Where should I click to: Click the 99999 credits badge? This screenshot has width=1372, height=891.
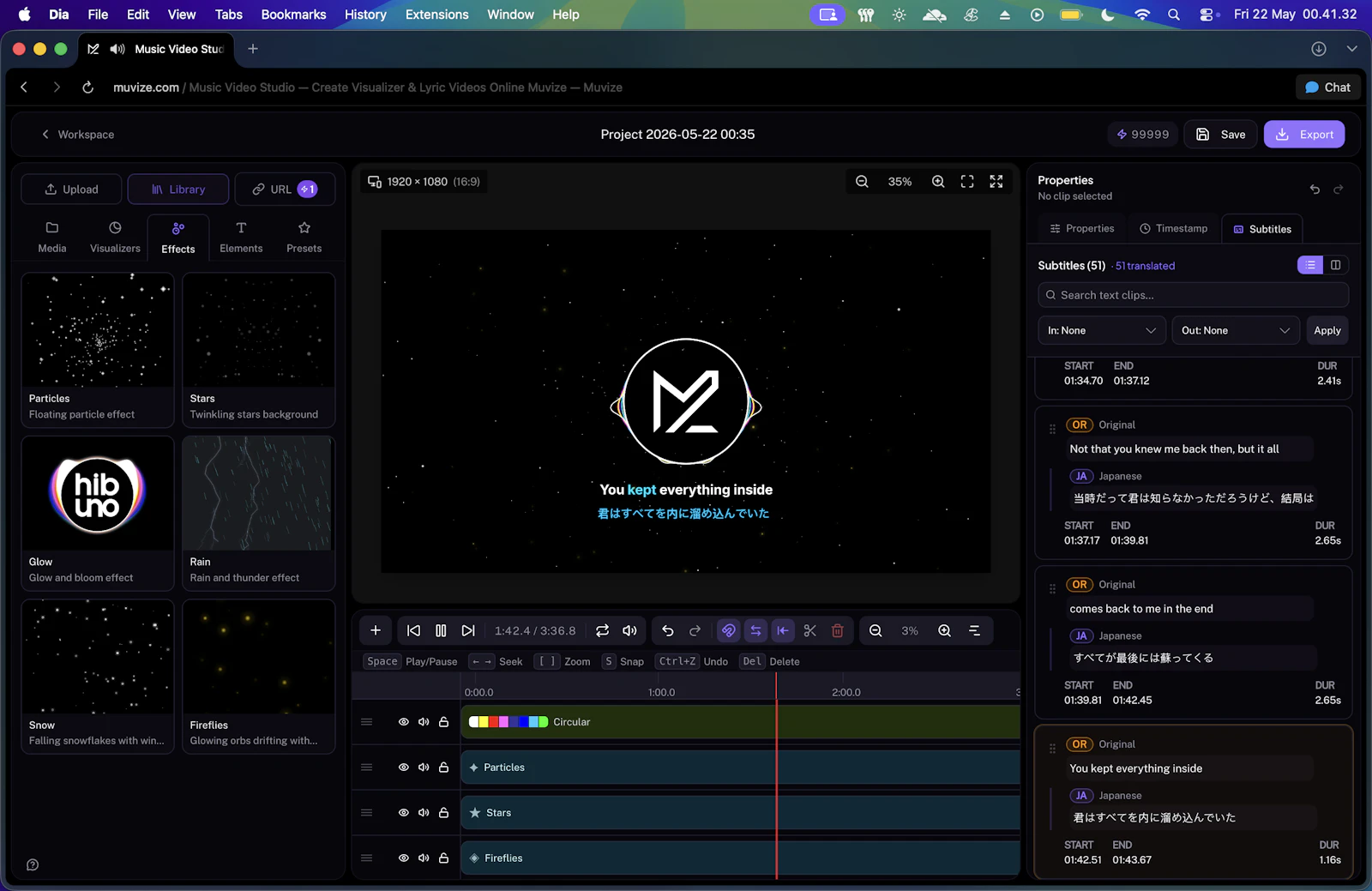(x=1143, y=135)
